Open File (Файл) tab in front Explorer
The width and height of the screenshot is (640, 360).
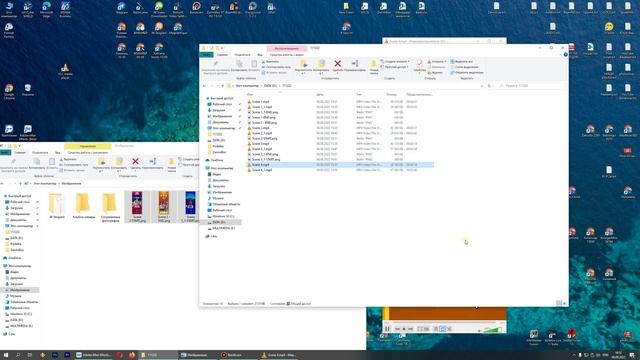click(x=207, y=54)
